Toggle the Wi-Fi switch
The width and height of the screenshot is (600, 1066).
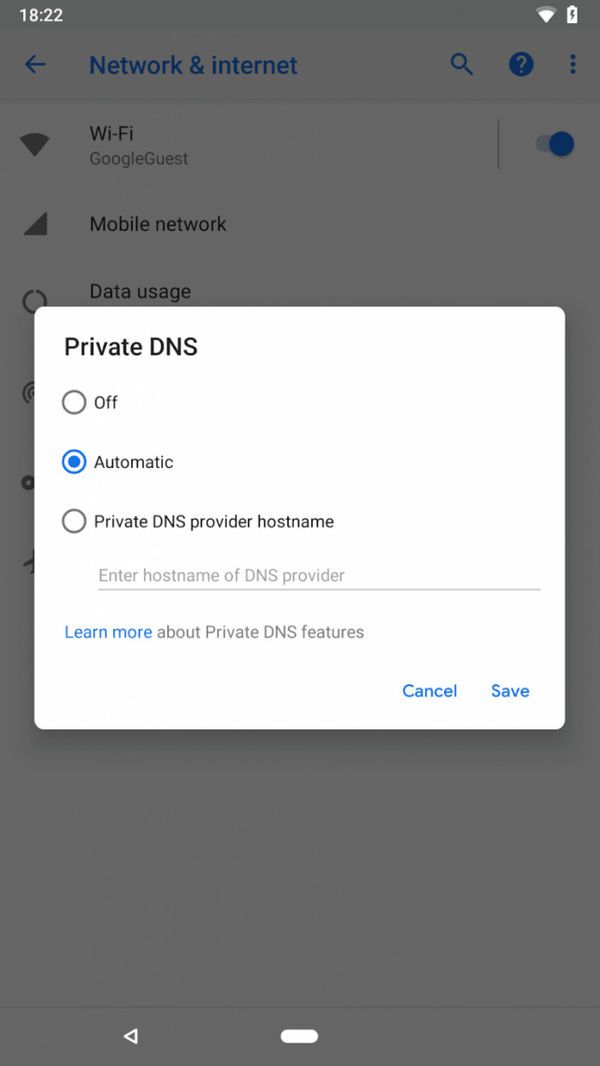click(554, 144)
